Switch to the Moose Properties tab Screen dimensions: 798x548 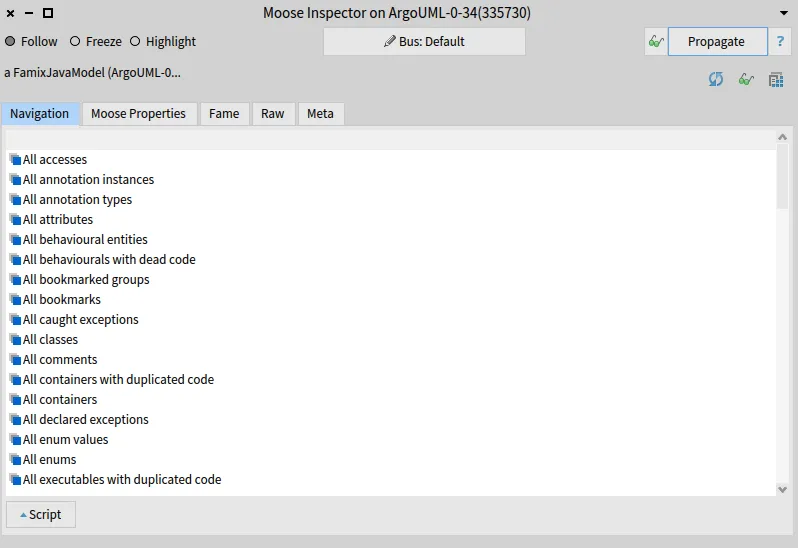click(138, 114)
